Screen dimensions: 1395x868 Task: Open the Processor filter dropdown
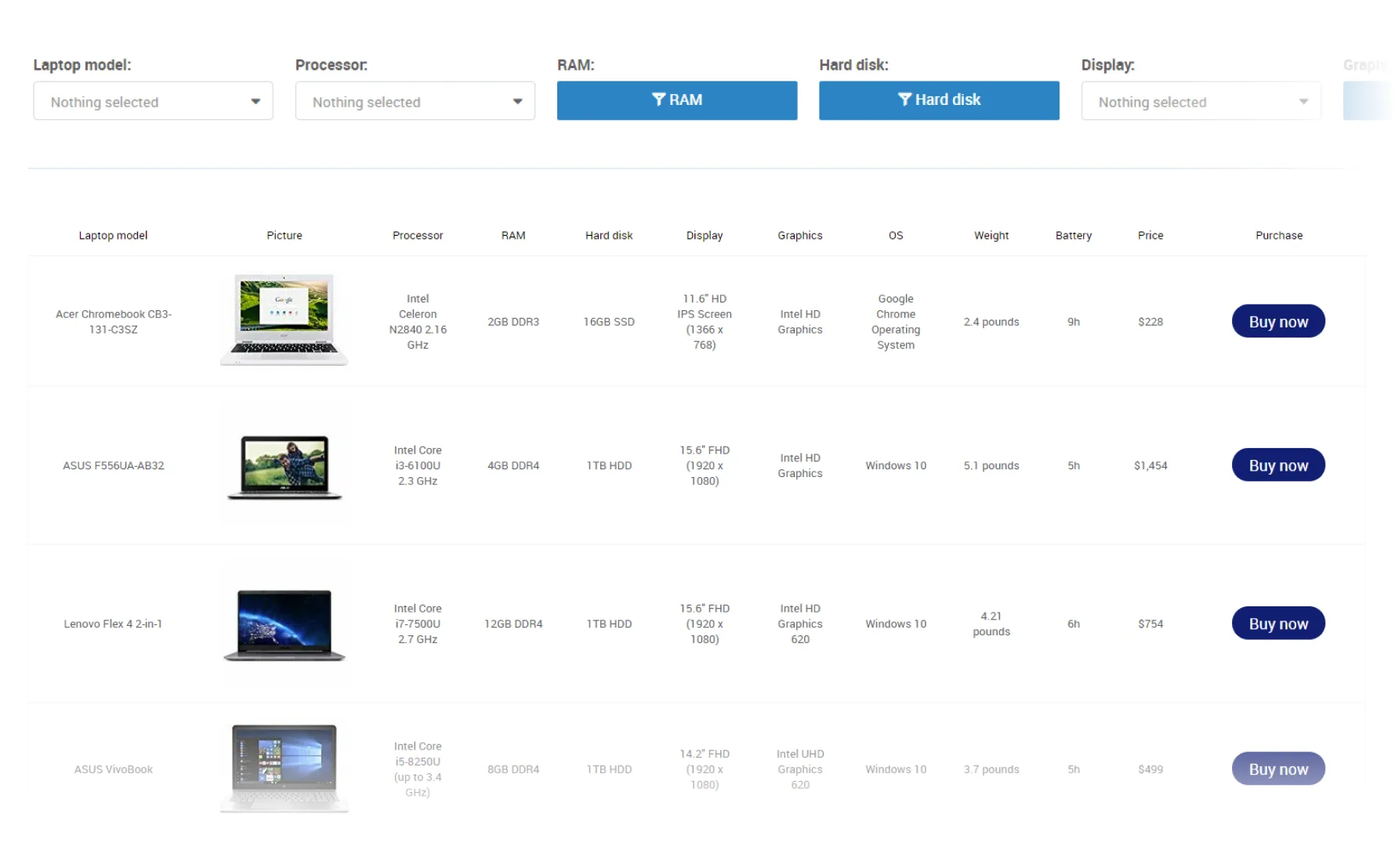(415, 101)
